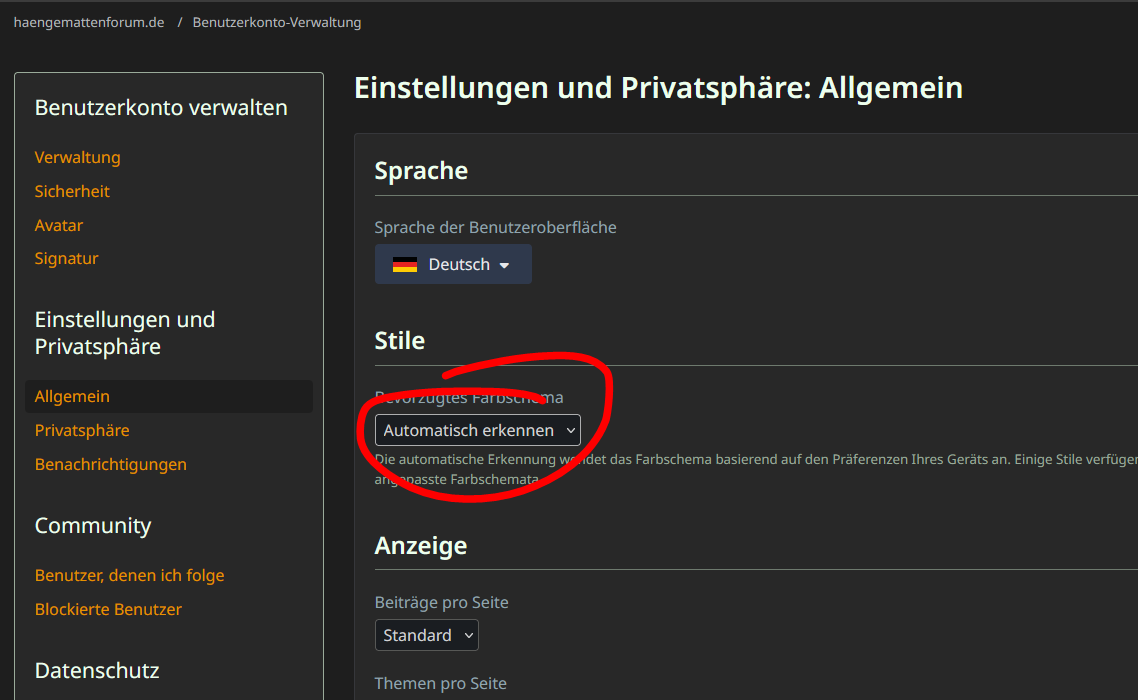Click the Benutzerkonto verwalten sidebar heading

[x=161, y=108]
